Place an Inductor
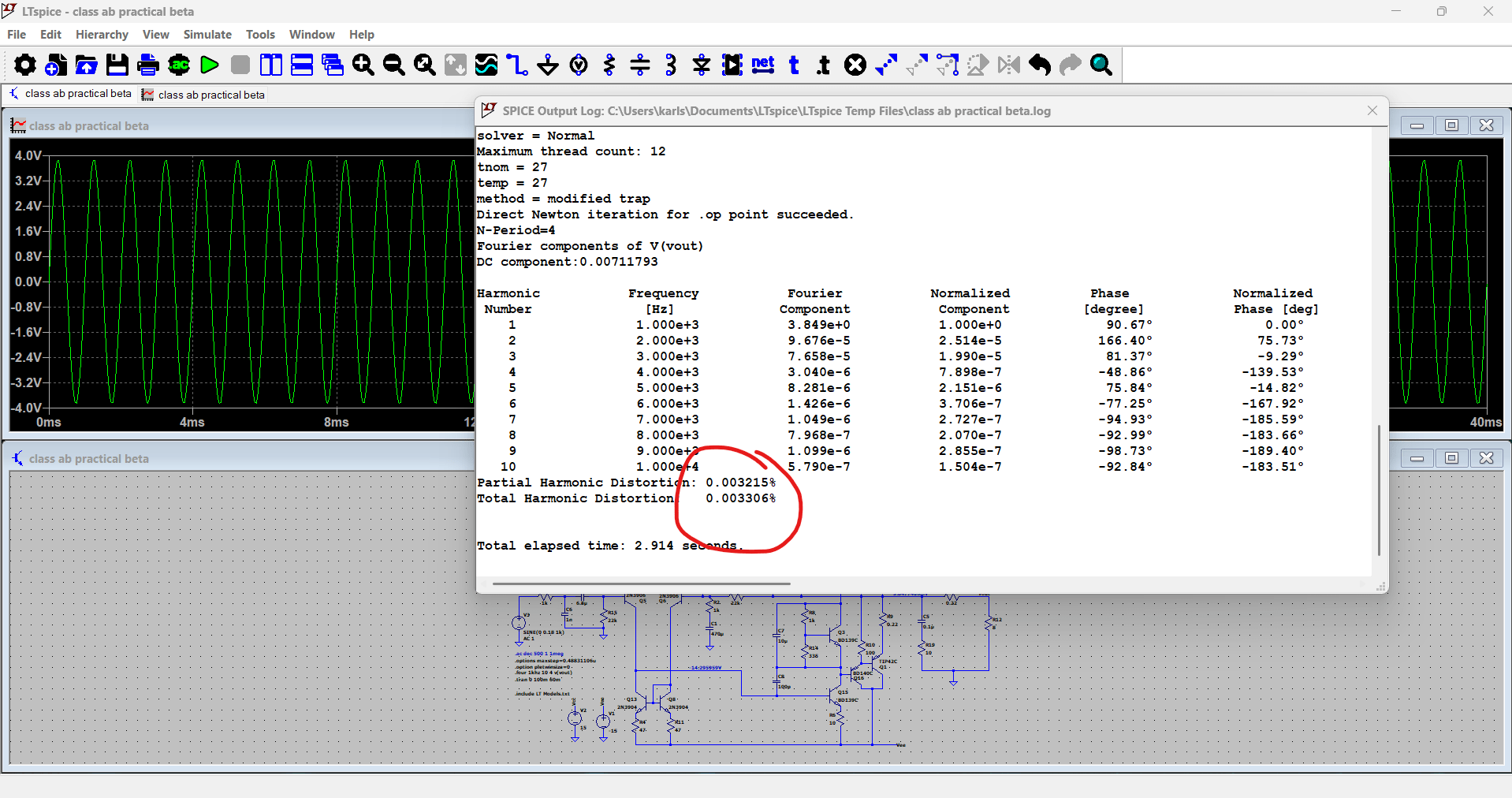Viewport: 1512px width, 798px height. pos(671,65)
